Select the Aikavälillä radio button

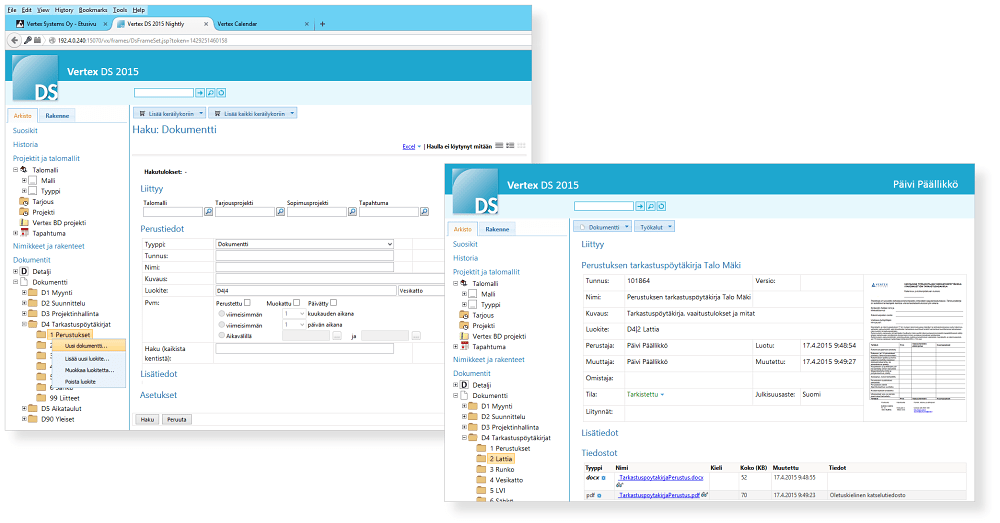[x=220, y=335]
